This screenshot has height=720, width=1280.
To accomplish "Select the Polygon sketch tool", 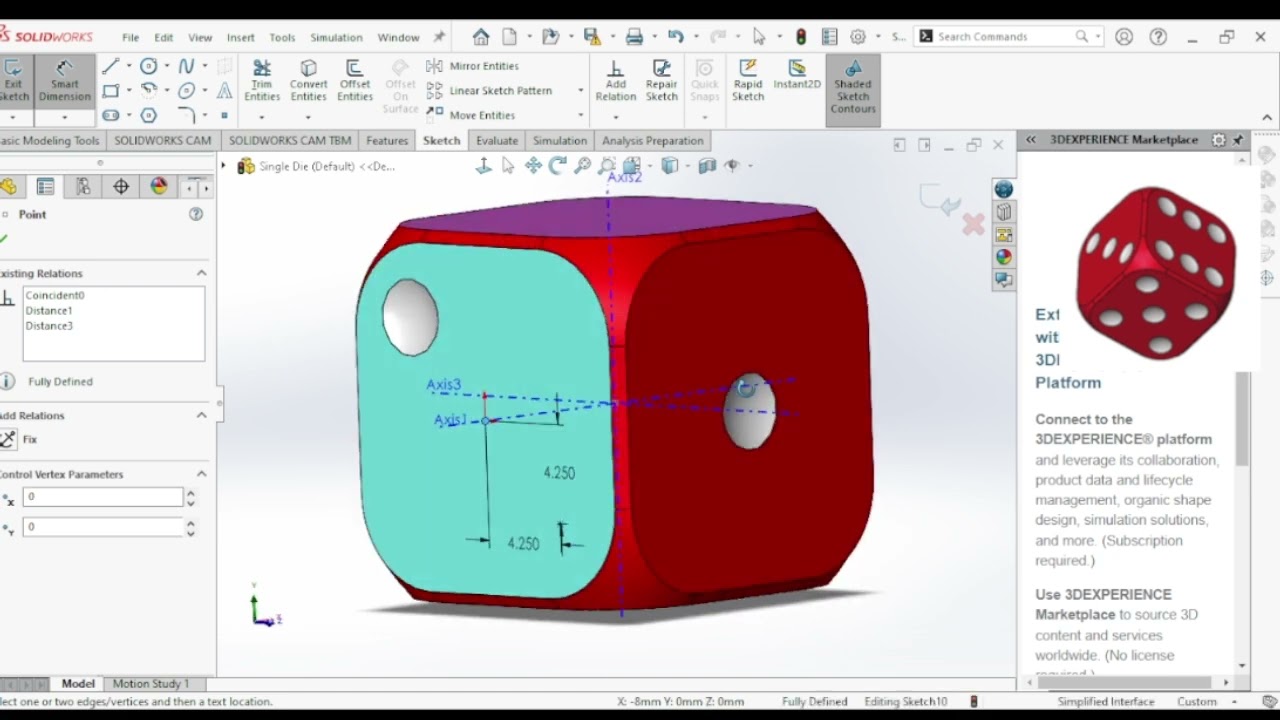I will coord(149,116).
